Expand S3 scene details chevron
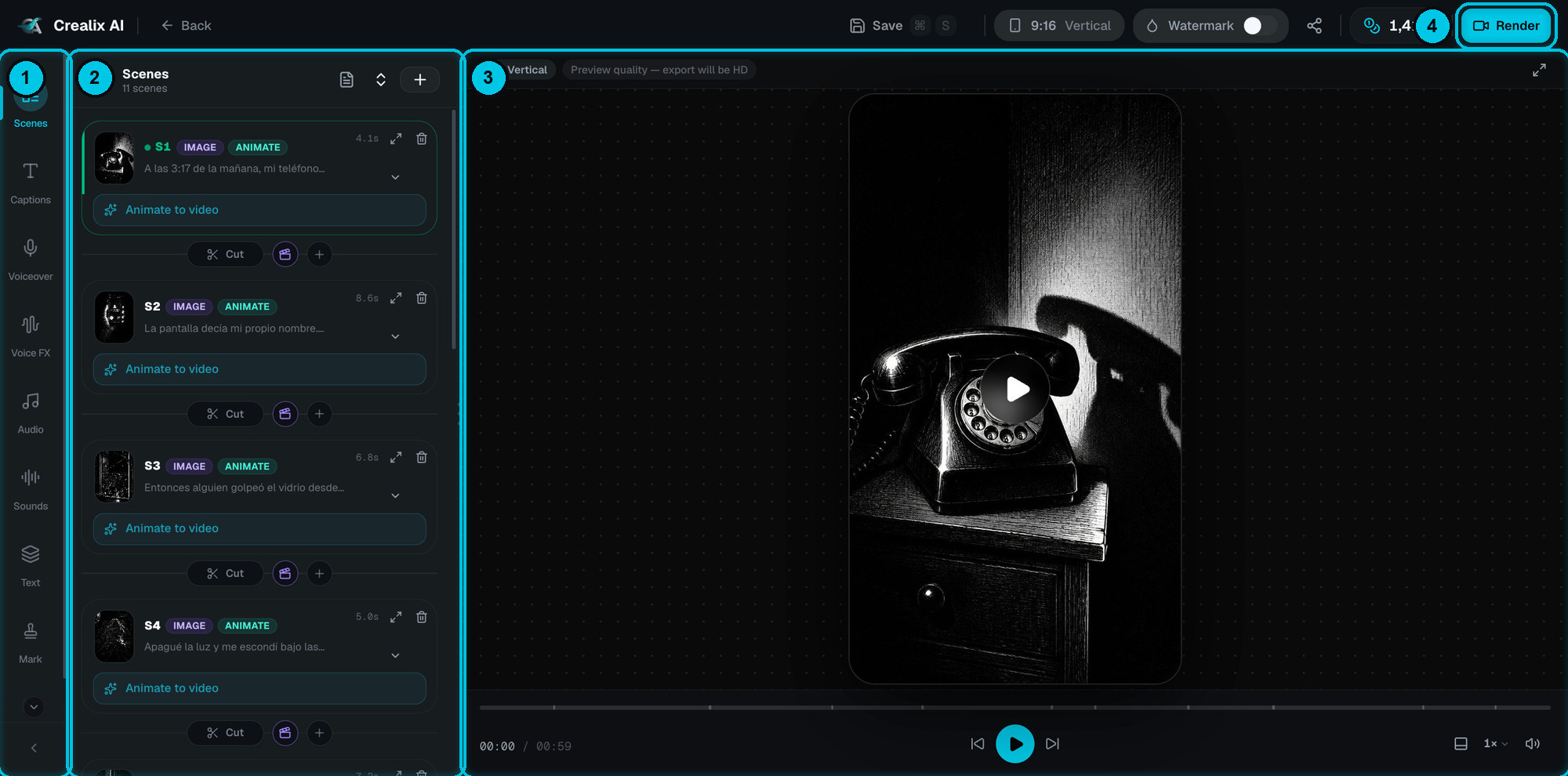Viewport: 1568px width, 776px height. coord(395,495)
